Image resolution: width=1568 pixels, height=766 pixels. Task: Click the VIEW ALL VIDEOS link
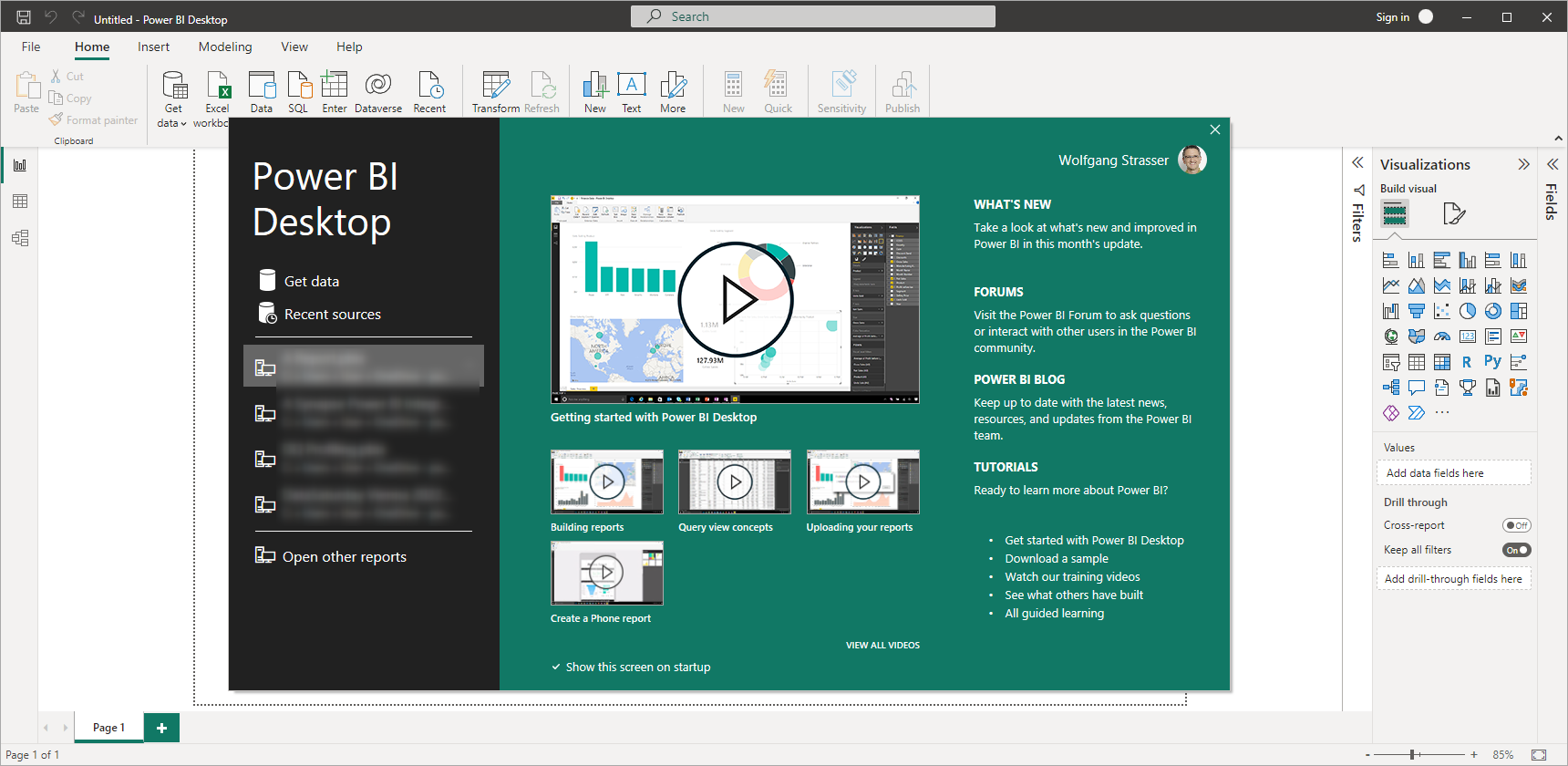coord(882,645)
